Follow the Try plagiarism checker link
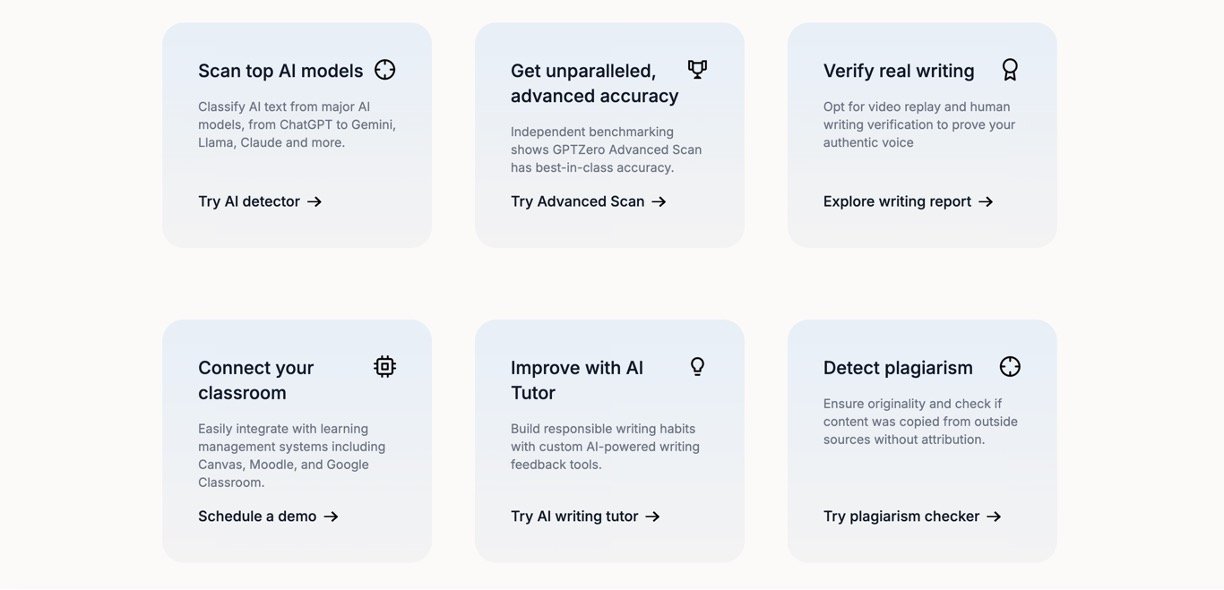The width and height of the screenshot is (1224, 590). [x=912, y=517]
